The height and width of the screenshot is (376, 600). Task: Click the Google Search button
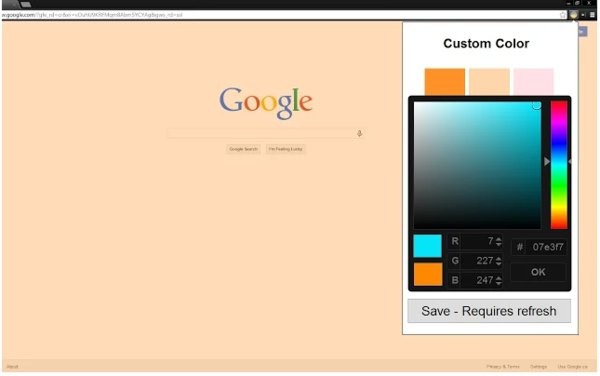point(243,149)
